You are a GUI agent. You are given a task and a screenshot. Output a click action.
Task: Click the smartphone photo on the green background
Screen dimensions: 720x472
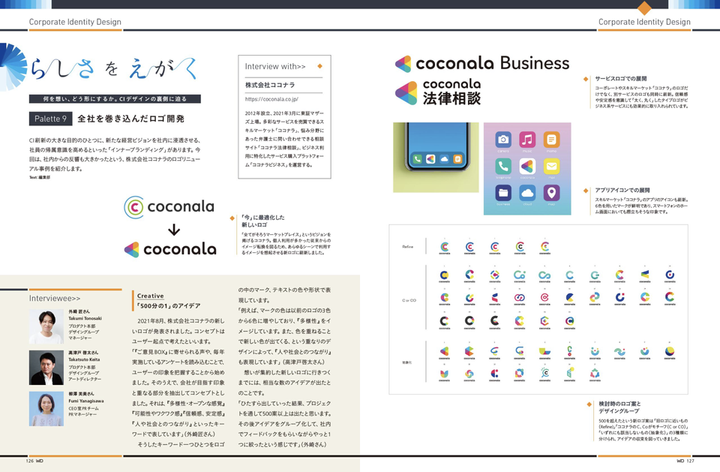(x=436, y=157)
